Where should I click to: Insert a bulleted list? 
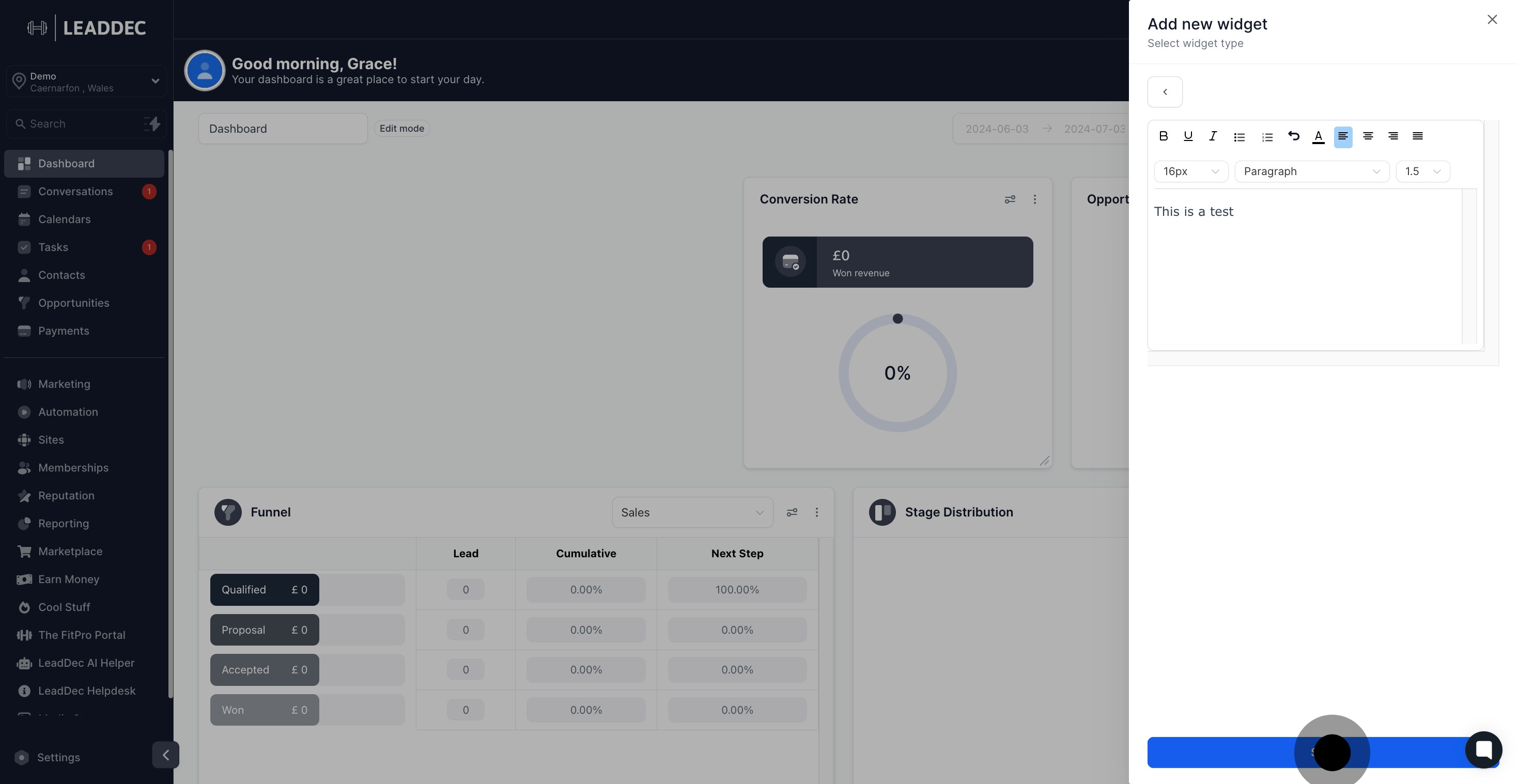[x=1240, y=137]
